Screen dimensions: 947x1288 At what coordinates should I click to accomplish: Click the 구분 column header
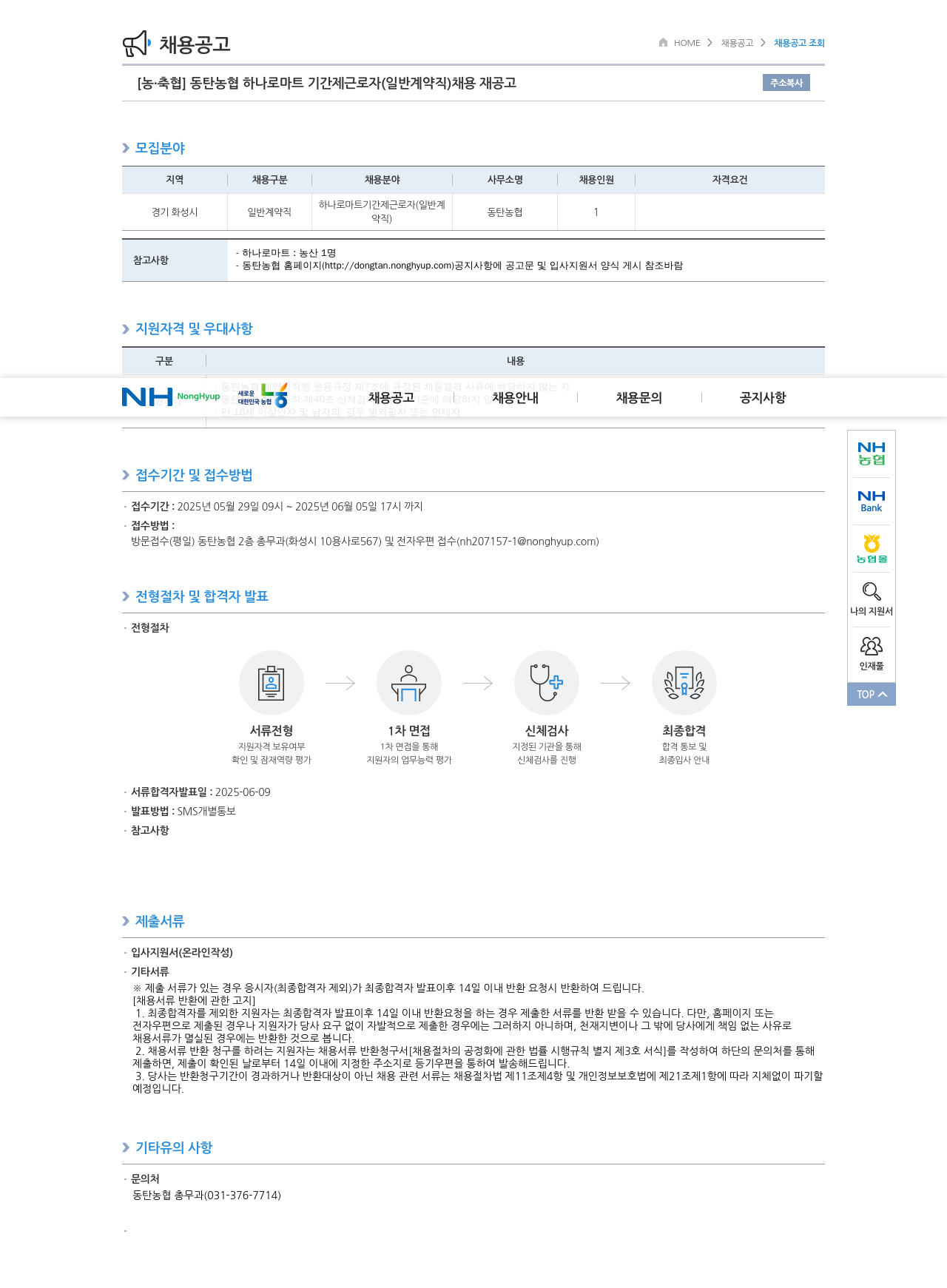pos(164,361)
